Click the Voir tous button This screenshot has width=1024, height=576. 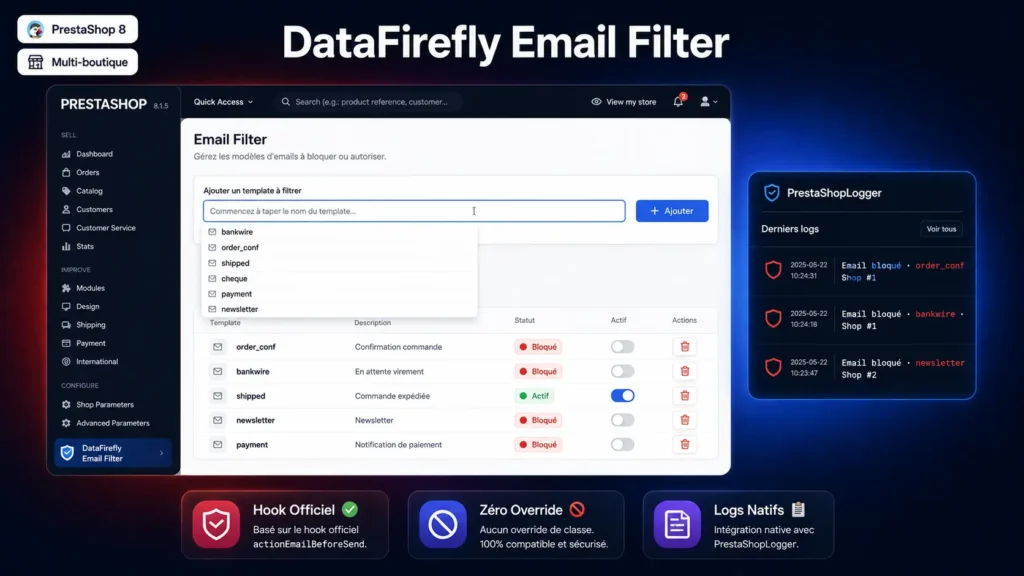(941, 229)
